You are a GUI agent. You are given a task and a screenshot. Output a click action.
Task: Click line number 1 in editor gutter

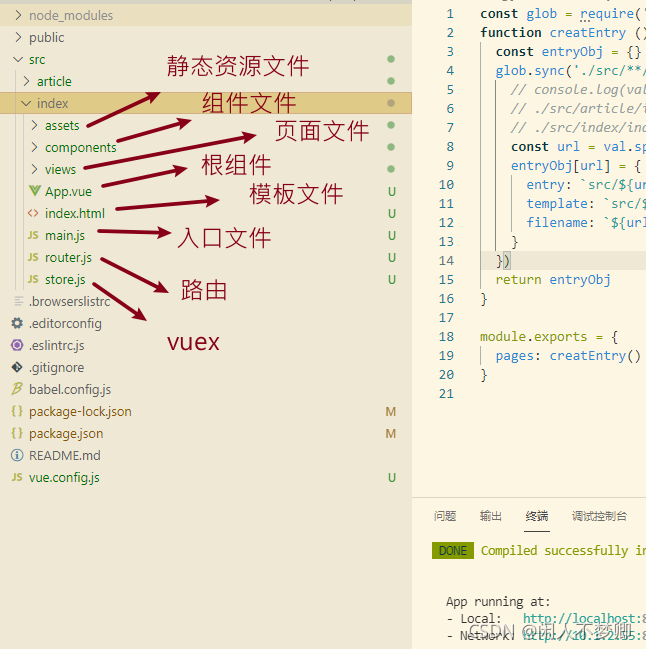[450, 14]
